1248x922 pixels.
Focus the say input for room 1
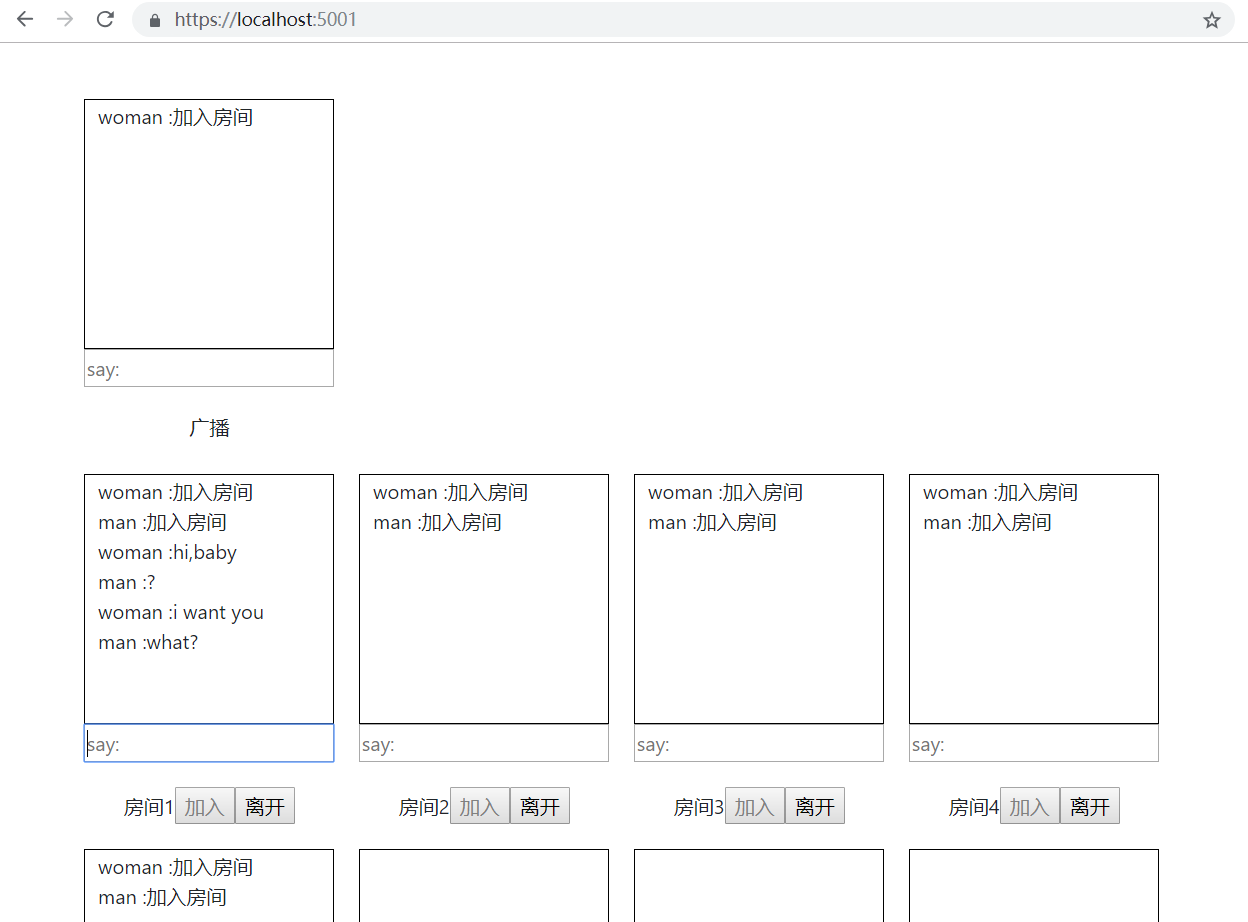tap(209, 743)
